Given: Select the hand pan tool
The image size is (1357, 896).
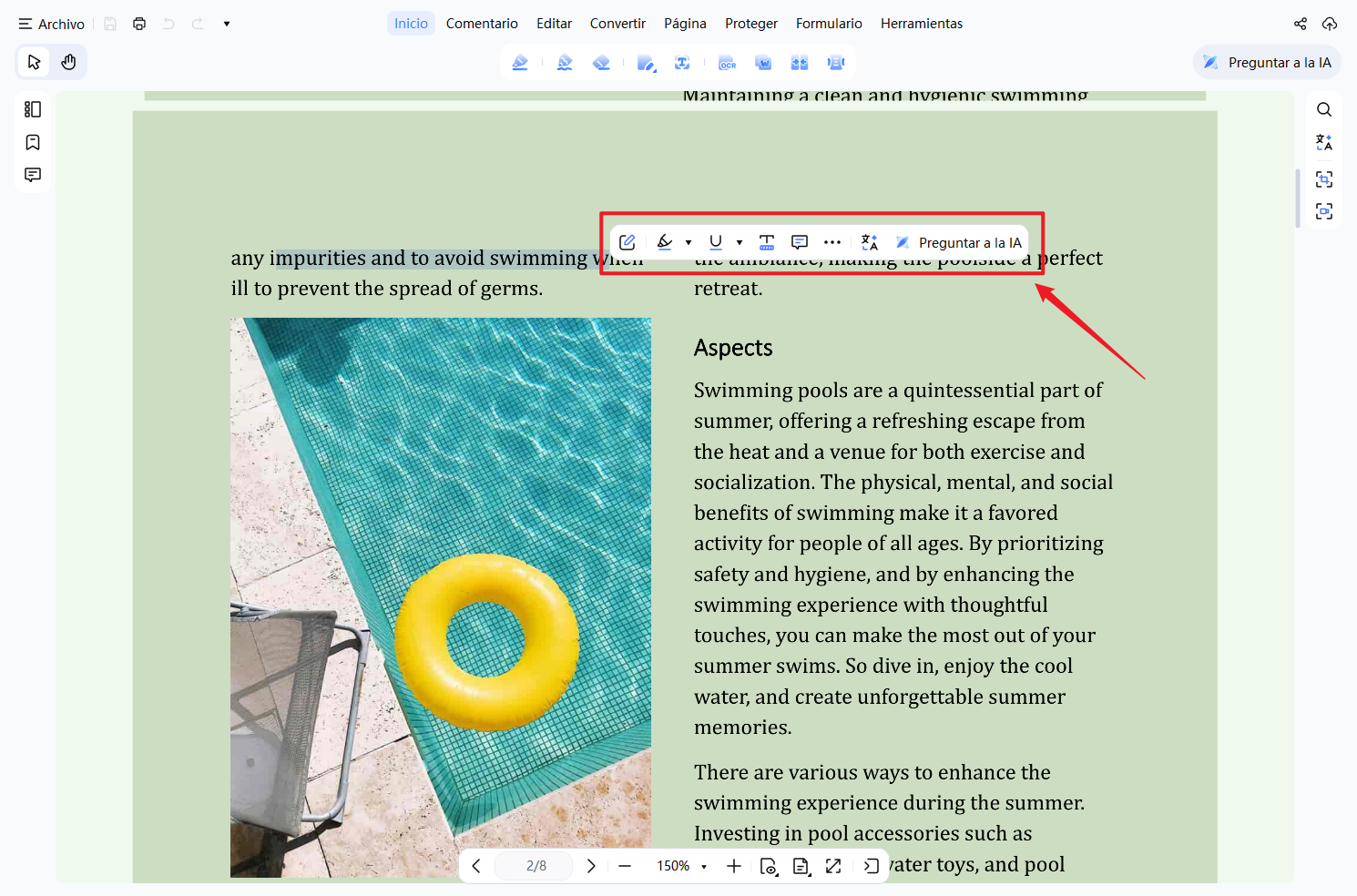Looking at the screenshot, I should pyautogui.click(x=68, y=62).
